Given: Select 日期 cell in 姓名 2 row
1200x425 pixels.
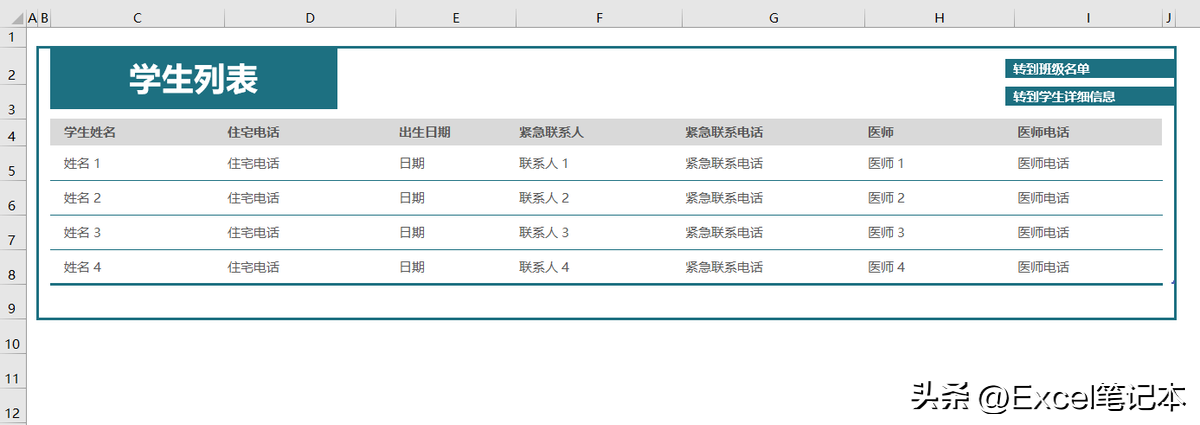Looking at the screenshot, I should (x=456, y=198).
